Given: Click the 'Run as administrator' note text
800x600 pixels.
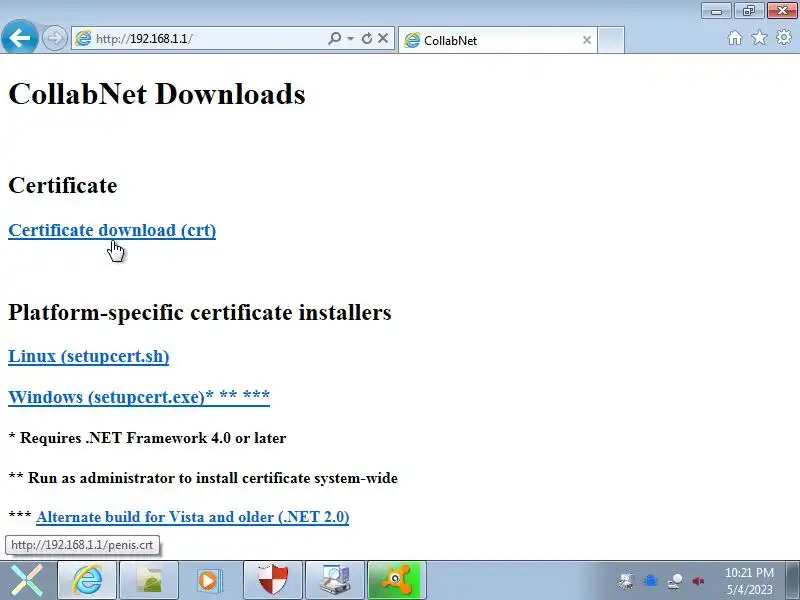Looking at the screenshot, I should (x=203, y=478).
